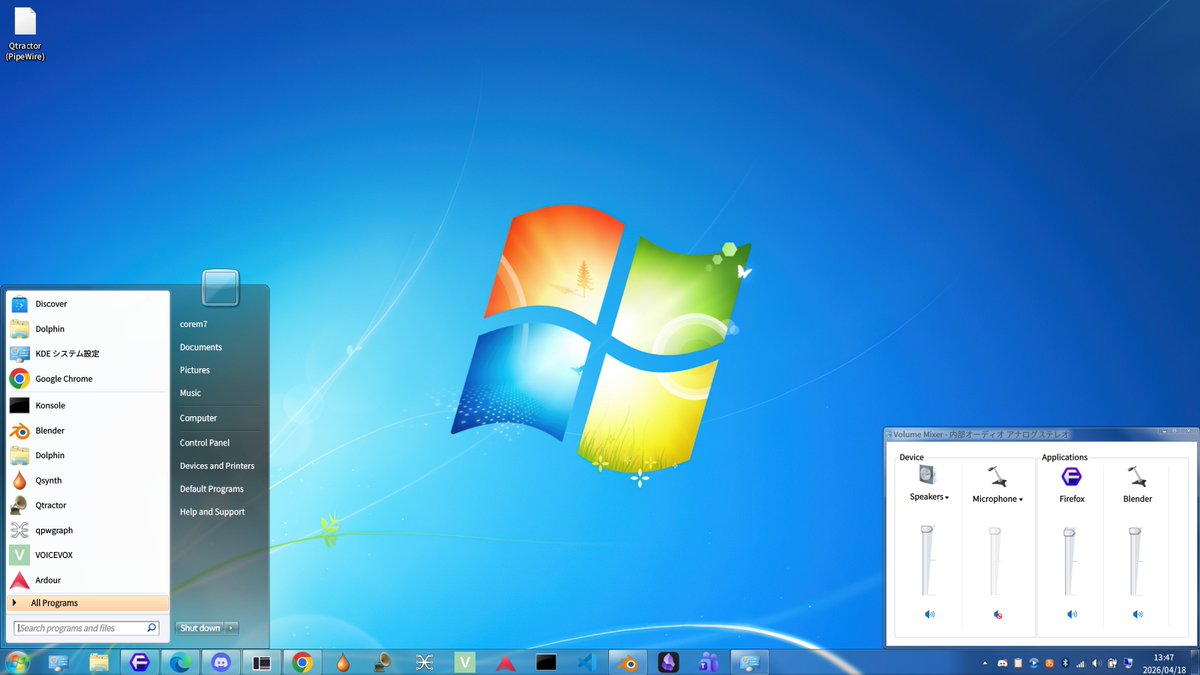Open the corem7 user folder link
The image size is (1200, 675).
click(193, 324)
